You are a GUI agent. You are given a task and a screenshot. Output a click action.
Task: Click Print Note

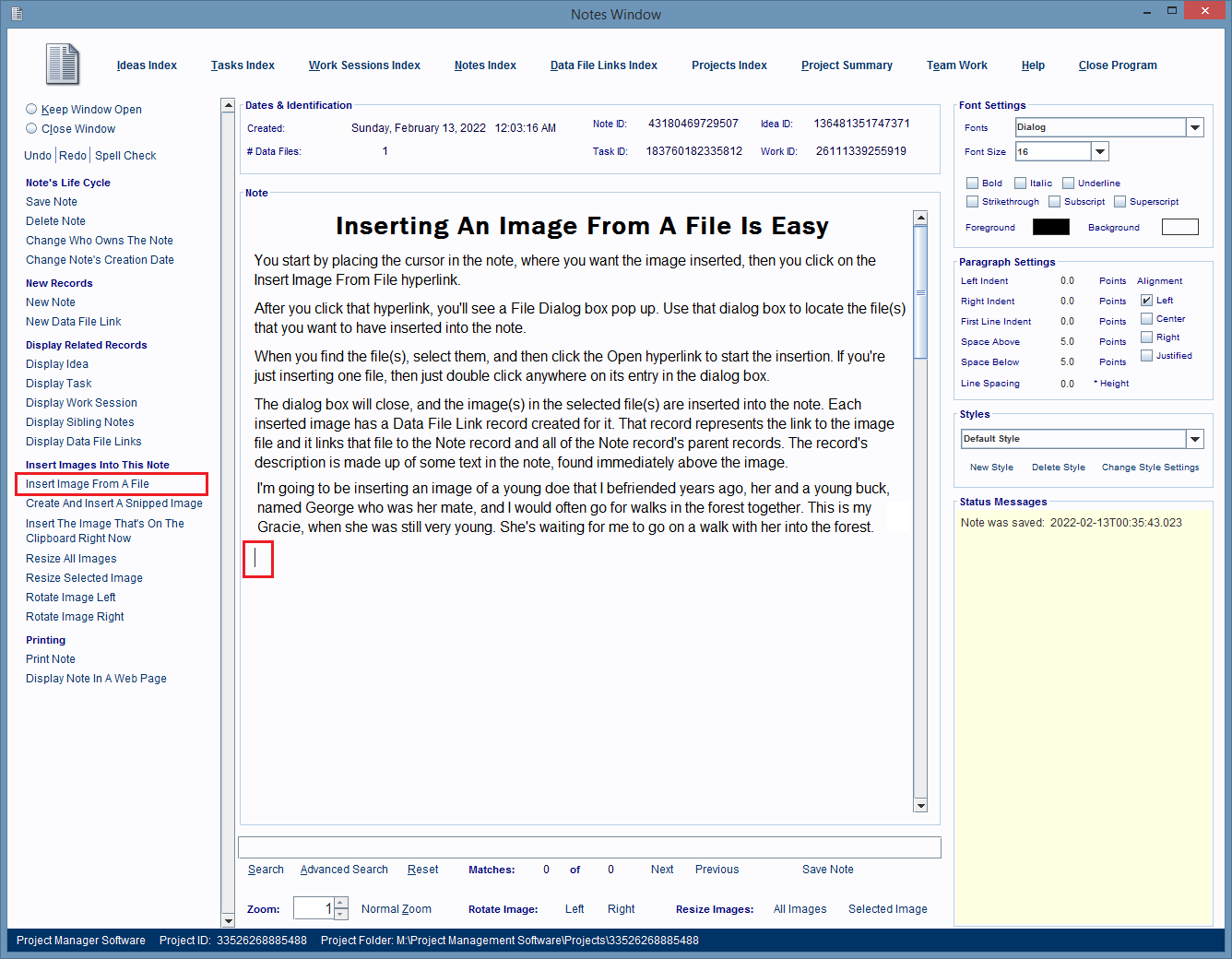(51, 659)
